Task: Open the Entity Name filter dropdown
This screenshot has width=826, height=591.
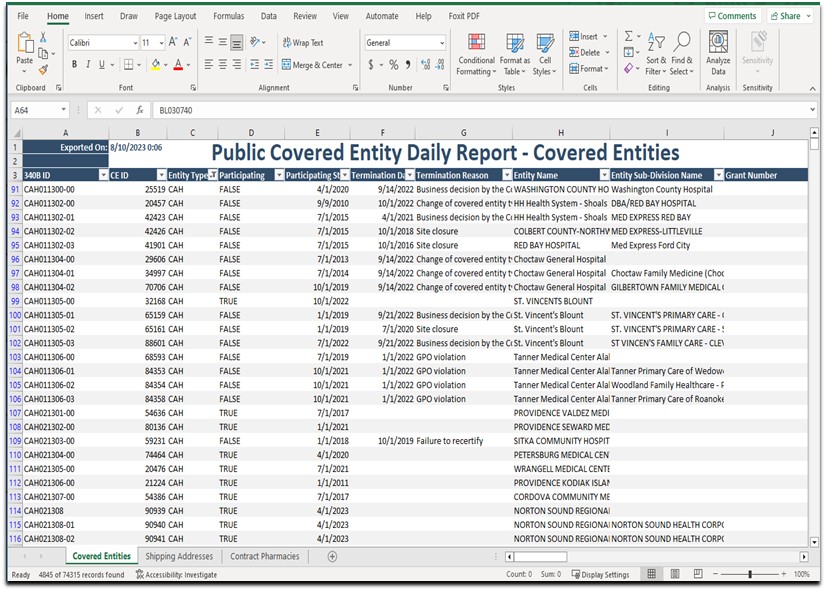Action: pos(604,175)
